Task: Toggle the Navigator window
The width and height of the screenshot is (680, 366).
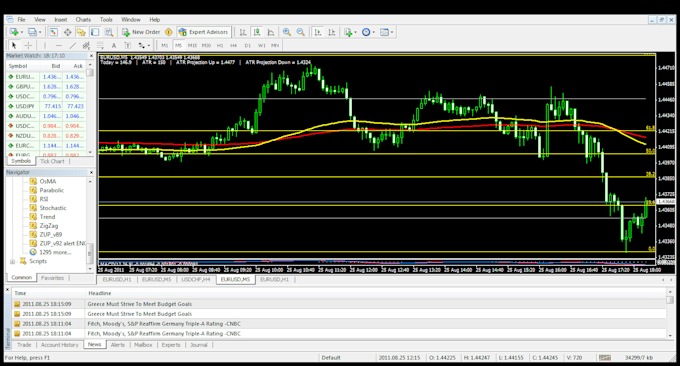Action: [x=81, y=32]
